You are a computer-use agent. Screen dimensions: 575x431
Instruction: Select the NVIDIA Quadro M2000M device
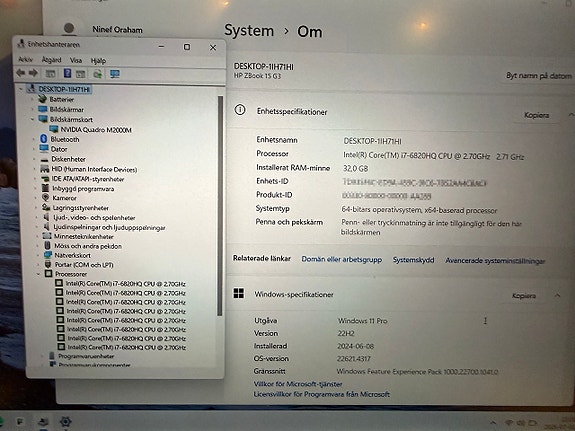click(96, 130)
